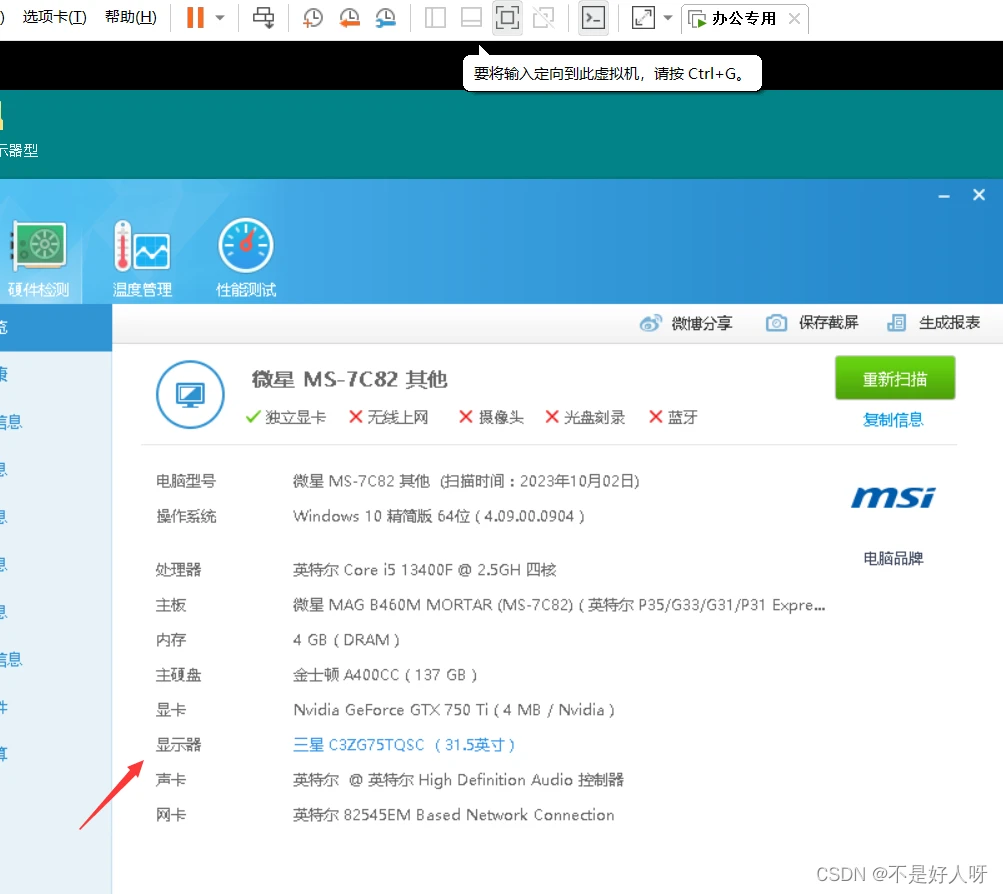Click the 摄像头 status item

tap(491, 418)
